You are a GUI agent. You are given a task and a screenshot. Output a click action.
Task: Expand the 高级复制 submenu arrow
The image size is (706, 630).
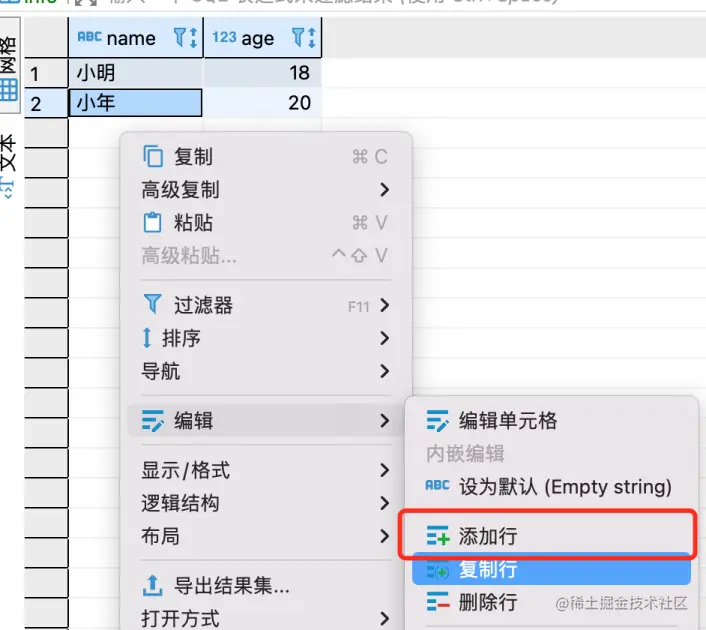coord(384,190)
